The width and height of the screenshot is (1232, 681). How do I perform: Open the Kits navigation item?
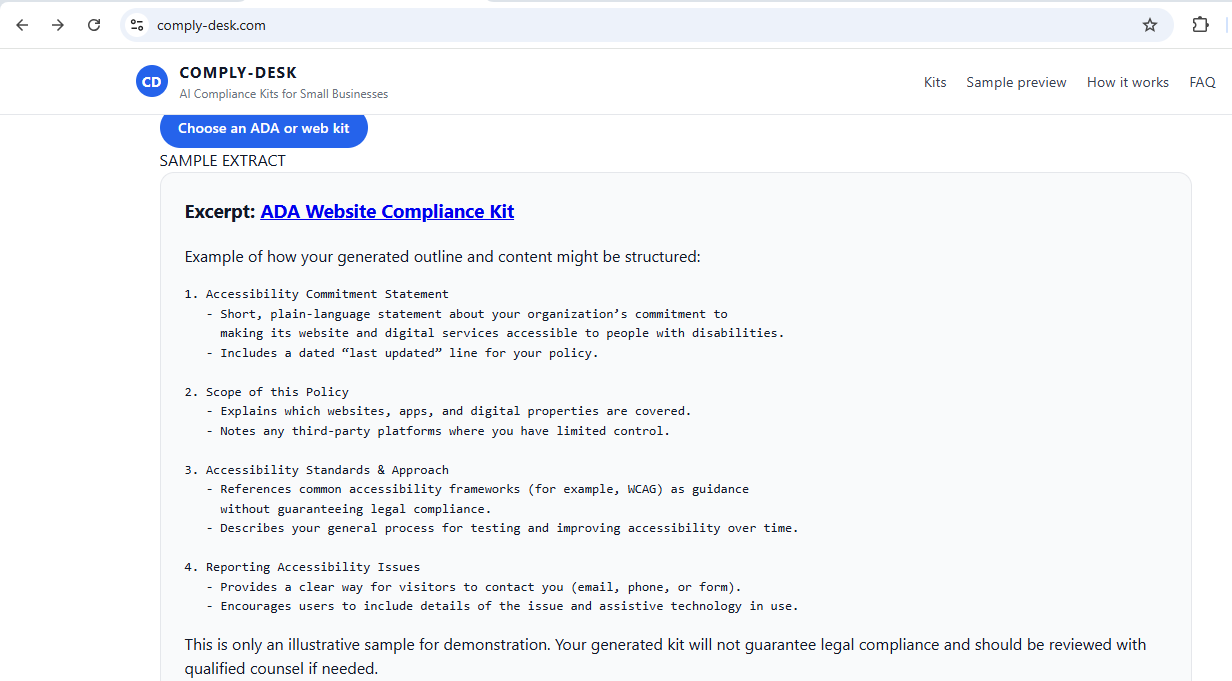[935, 82]
